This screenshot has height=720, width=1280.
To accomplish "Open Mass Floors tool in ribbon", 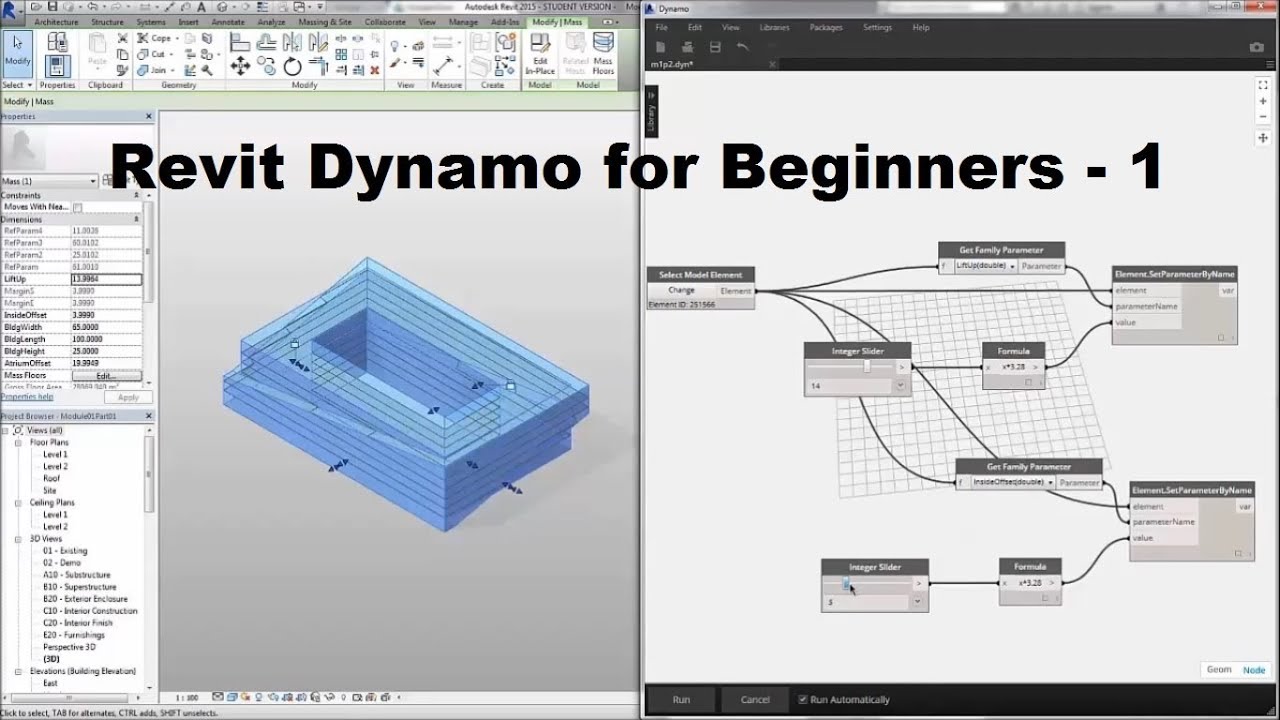I will 603,53.
